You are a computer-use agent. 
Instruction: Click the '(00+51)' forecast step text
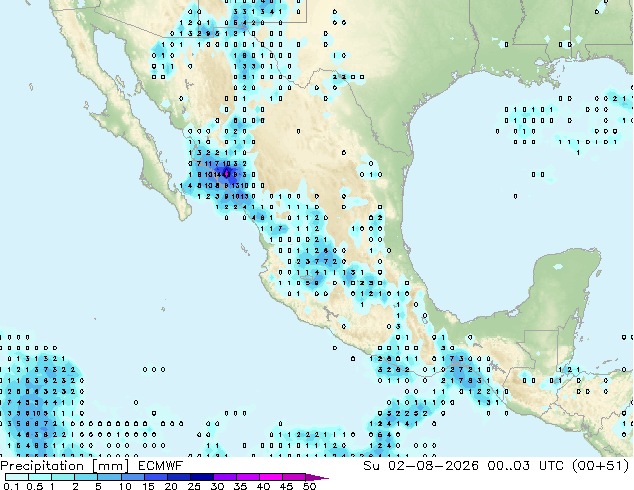(x=601, y=466)
